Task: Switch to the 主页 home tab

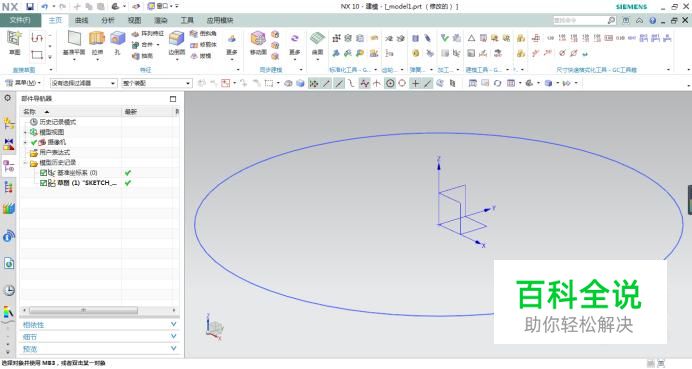Action: (x=55, y=20)
